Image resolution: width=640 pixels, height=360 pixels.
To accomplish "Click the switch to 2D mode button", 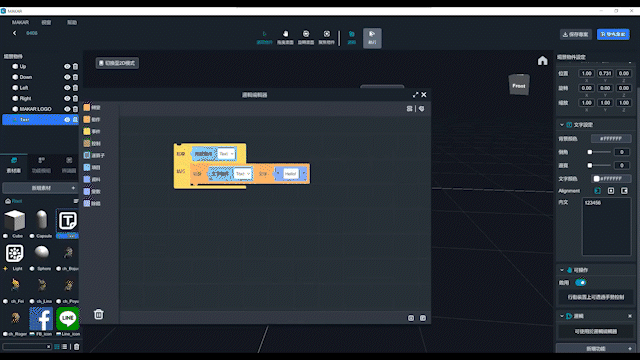I will [117, 63].
